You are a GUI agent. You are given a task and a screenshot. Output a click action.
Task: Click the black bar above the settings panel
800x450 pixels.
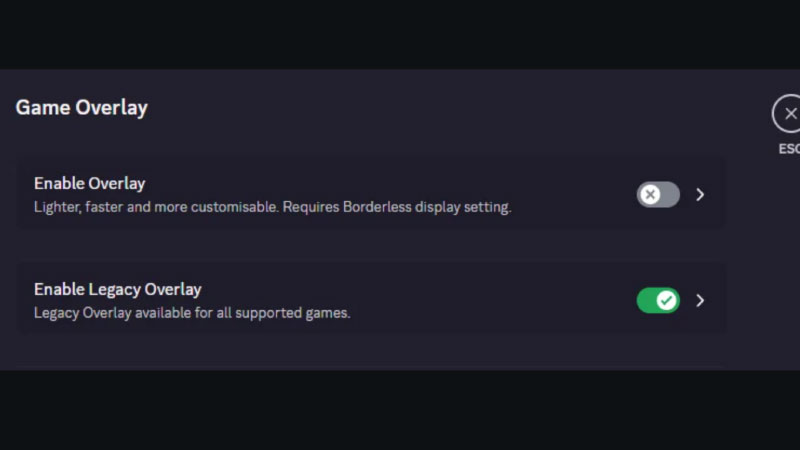[400, 34]
